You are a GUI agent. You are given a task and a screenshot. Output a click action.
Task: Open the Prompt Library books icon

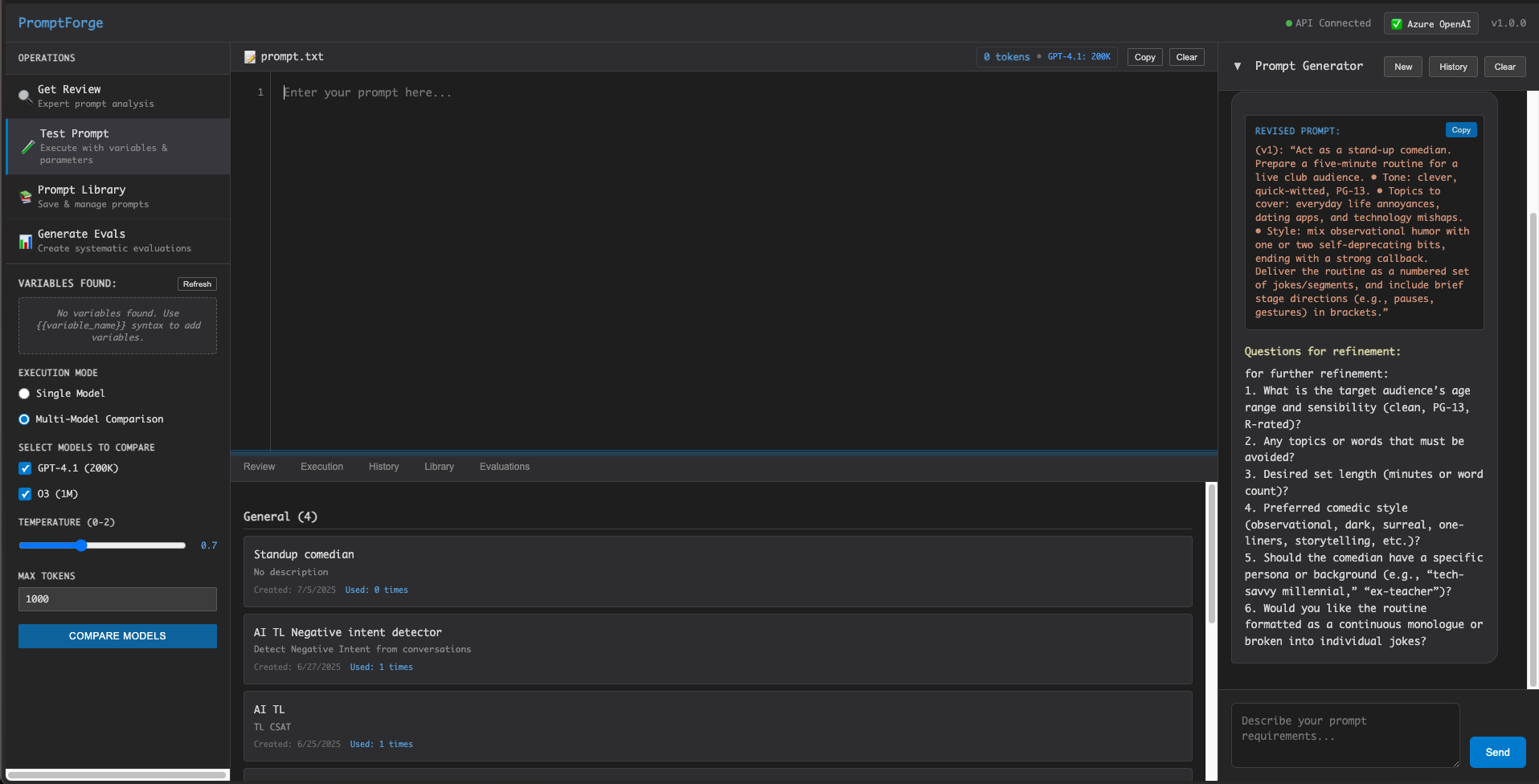pyautogui.click(x=24, y=196)
